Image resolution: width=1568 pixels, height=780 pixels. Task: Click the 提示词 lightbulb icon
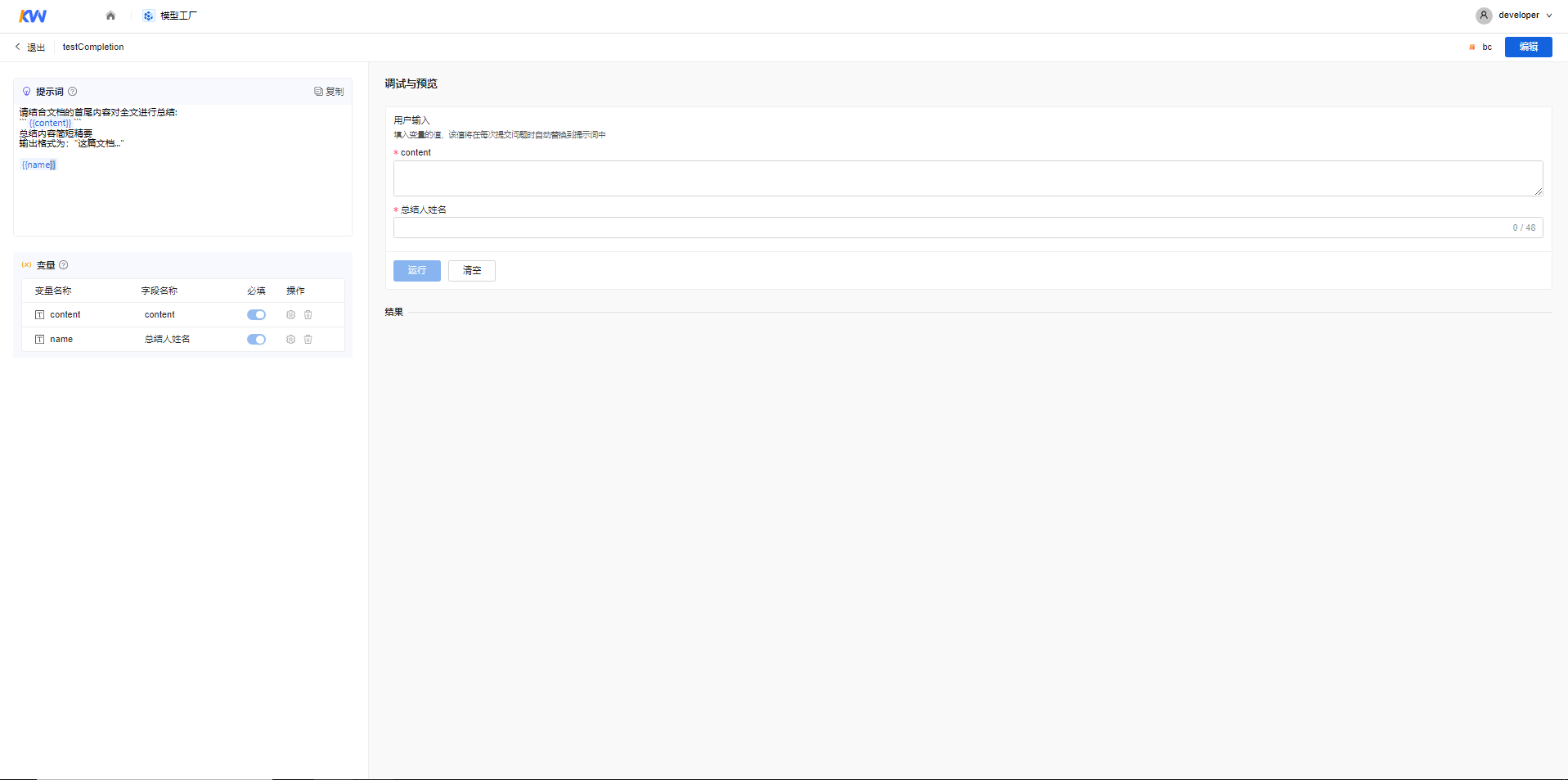[x=26, y=92]
